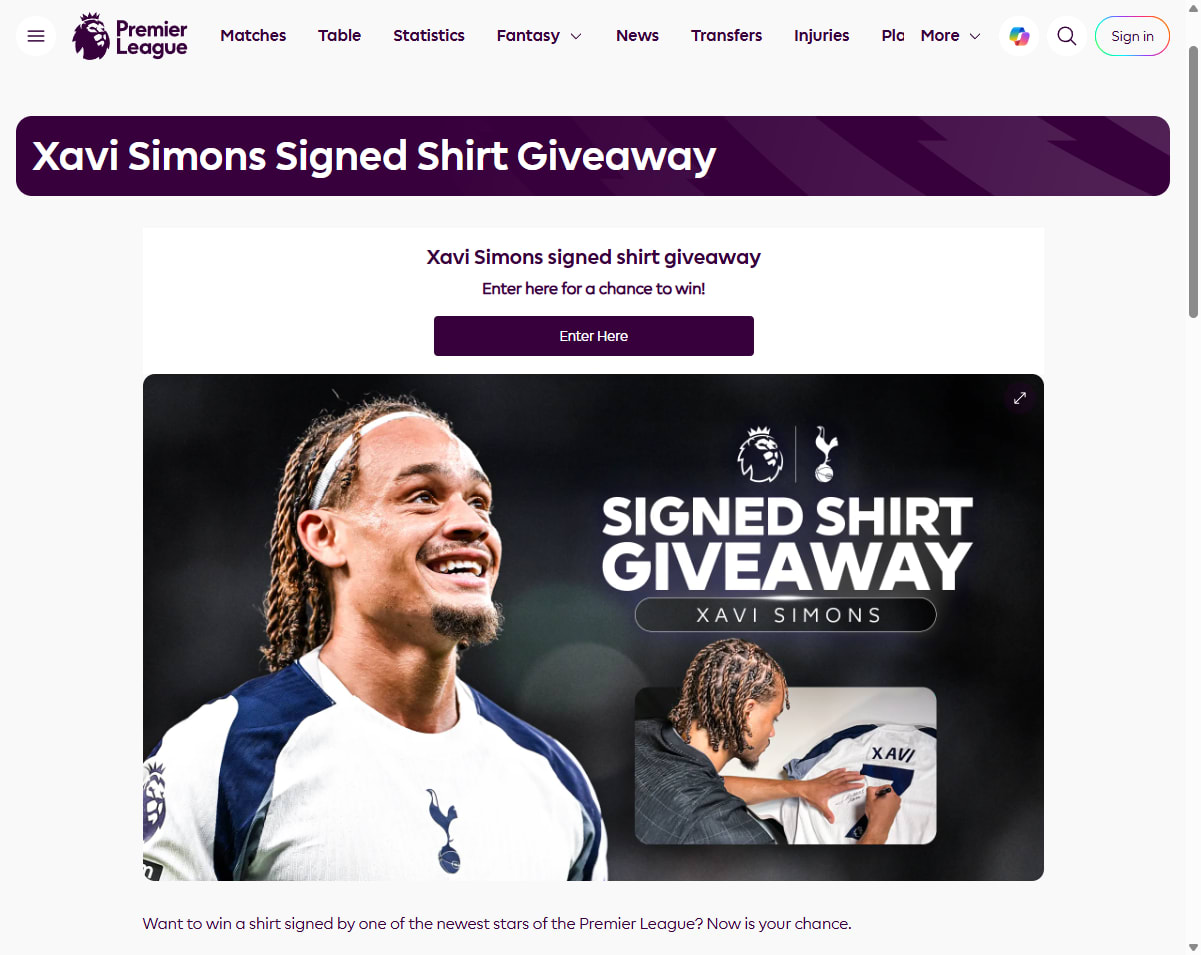The width and height of the screenshot is (1201, 955).
Task: Go to the Table page
Action: (x=340, y=36)
